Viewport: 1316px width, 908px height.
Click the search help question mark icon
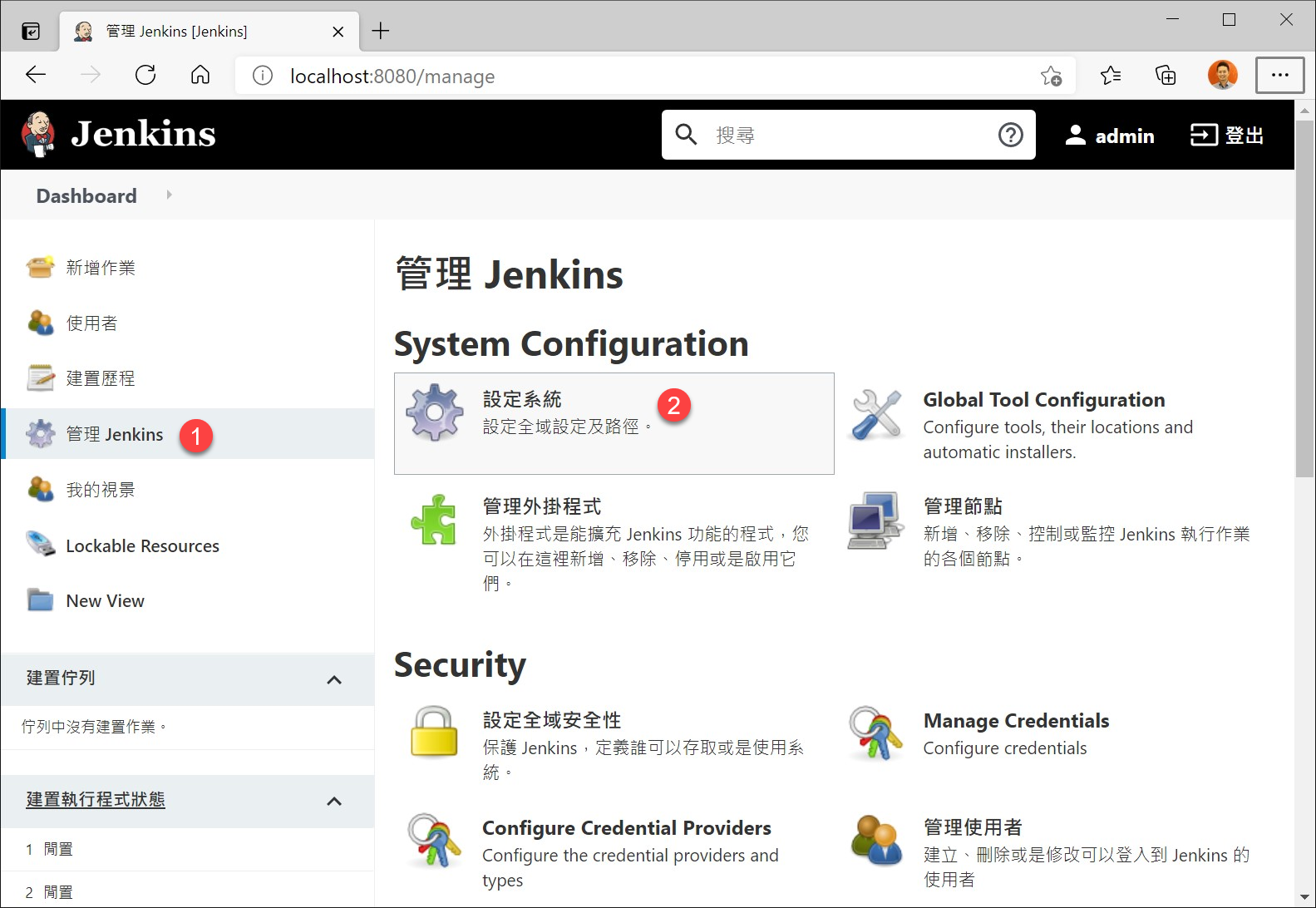[x=1010, y=135]
